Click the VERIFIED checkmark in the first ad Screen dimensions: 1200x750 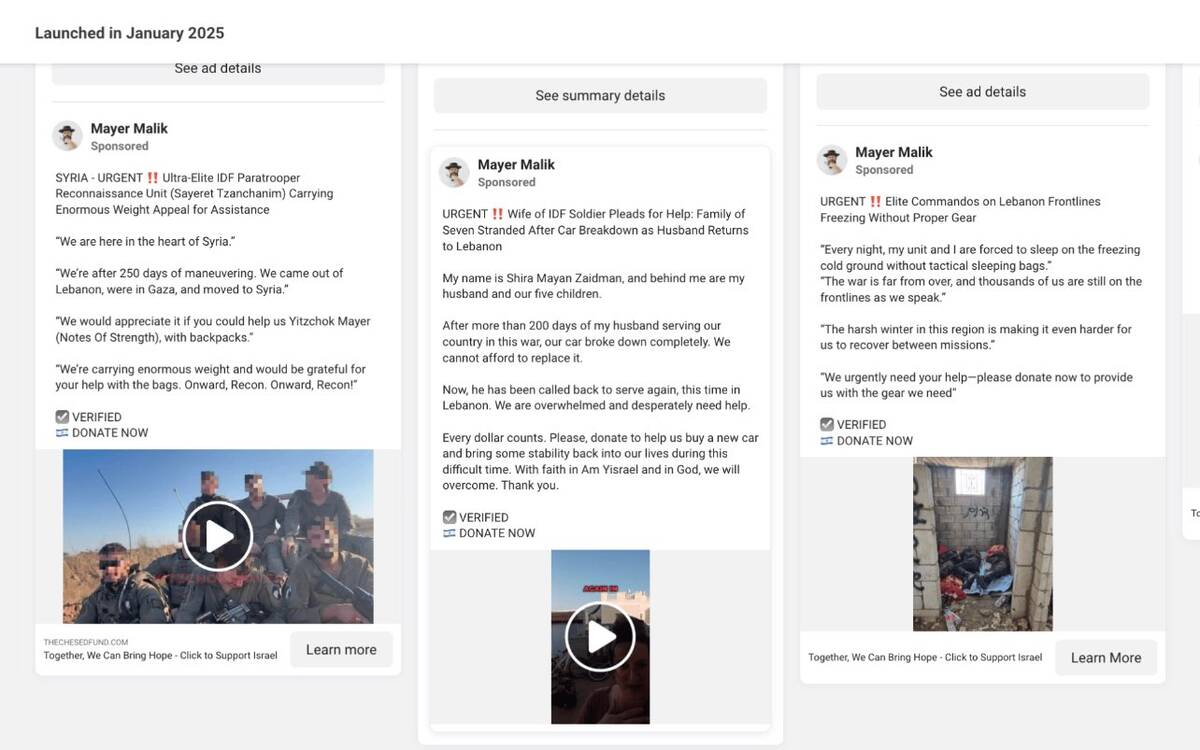pyautogui.click(x=62, y=417)
